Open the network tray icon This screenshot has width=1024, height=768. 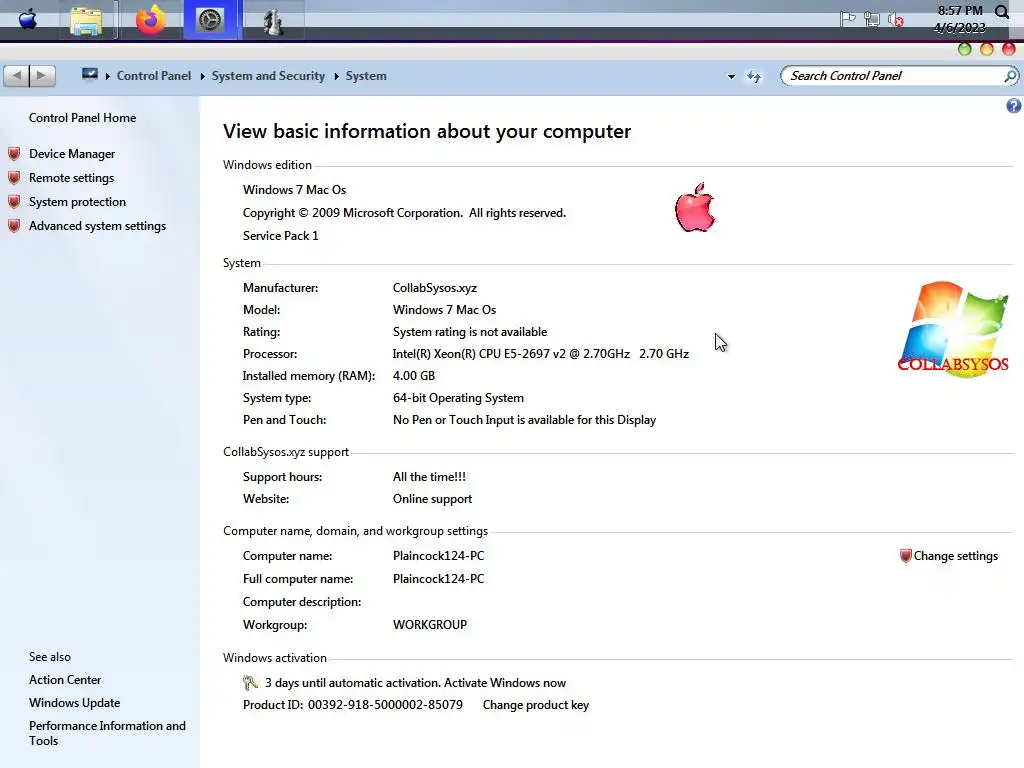(872, 19)
